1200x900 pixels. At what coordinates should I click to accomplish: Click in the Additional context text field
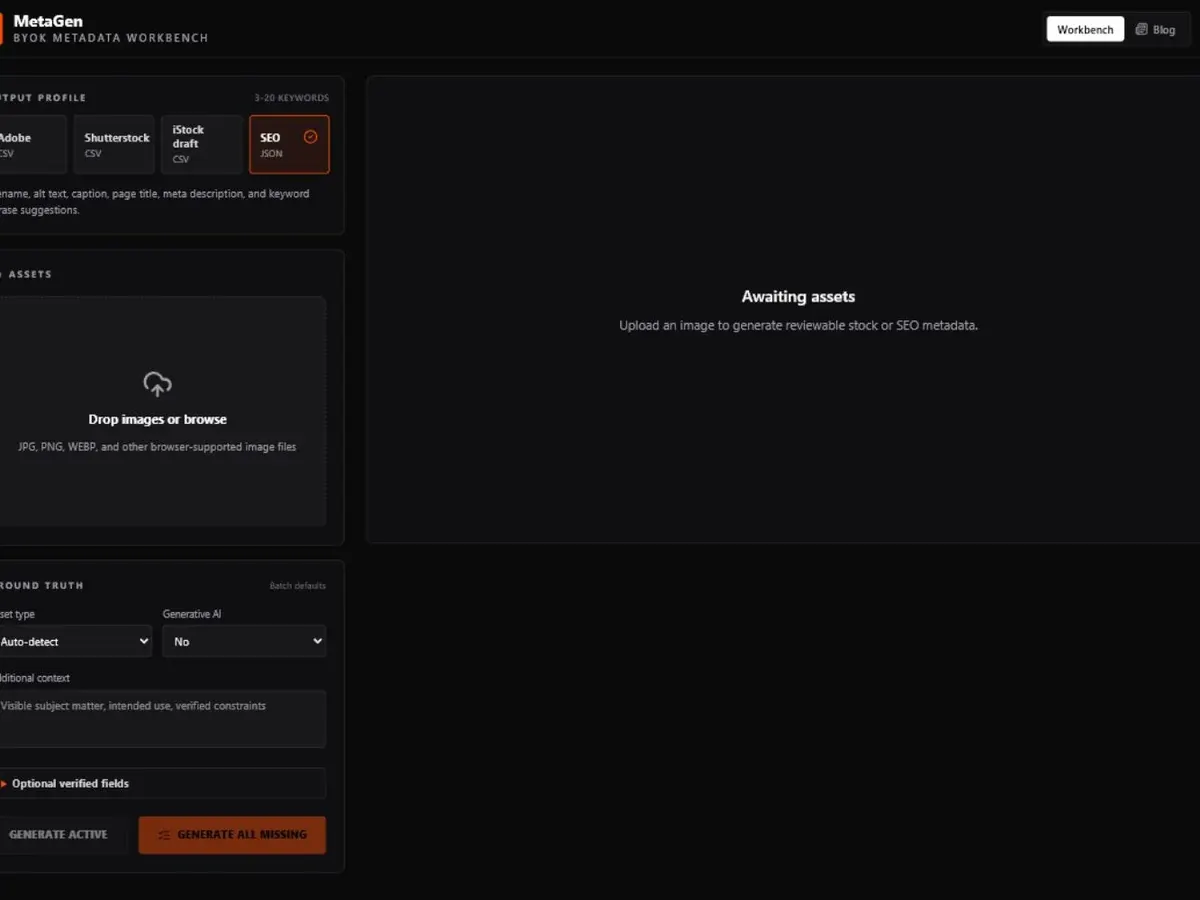pyautogui.click(x=162, y=719)
